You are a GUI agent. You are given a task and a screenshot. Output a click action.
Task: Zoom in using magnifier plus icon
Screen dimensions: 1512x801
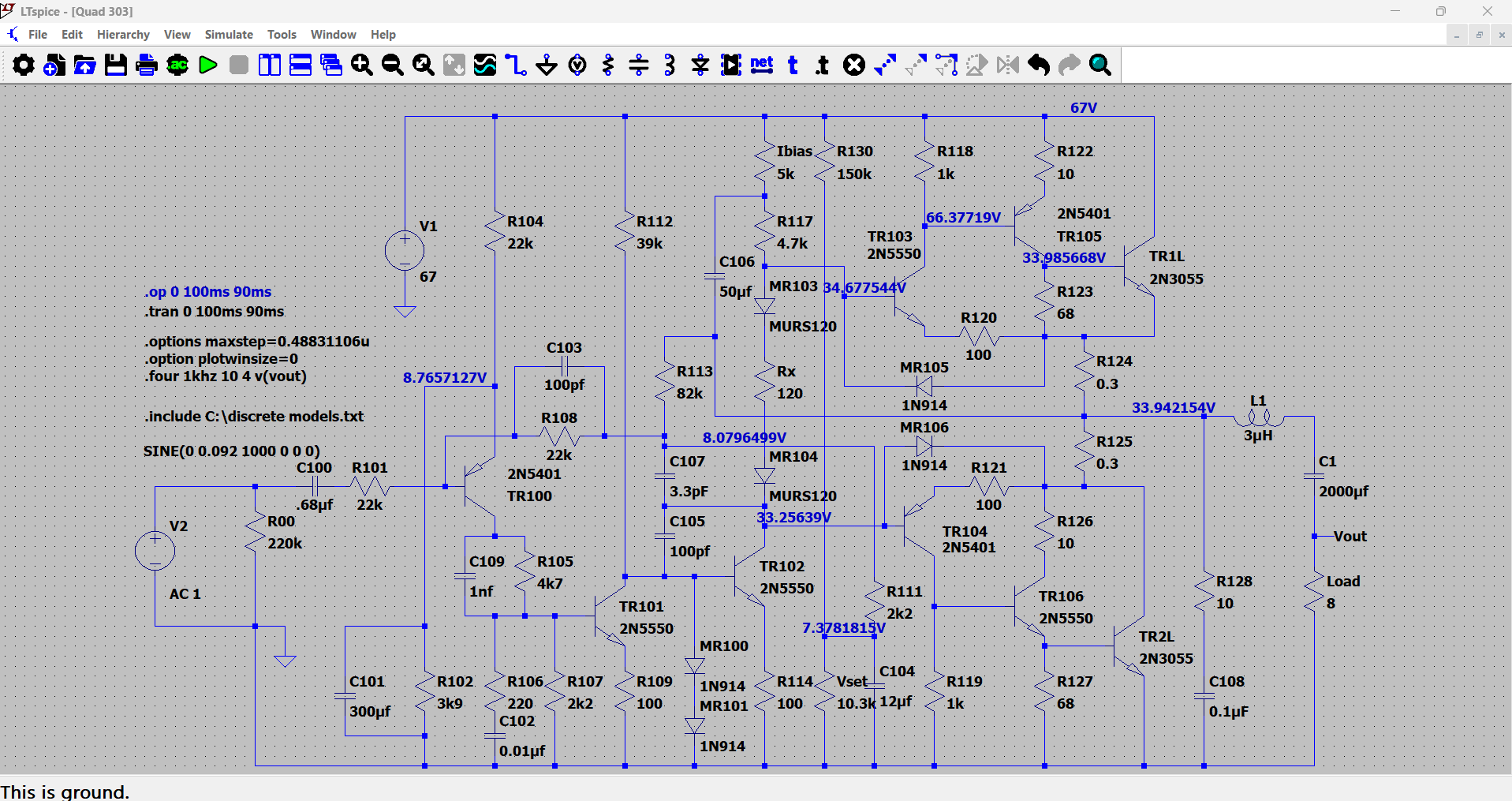(362, 65)
